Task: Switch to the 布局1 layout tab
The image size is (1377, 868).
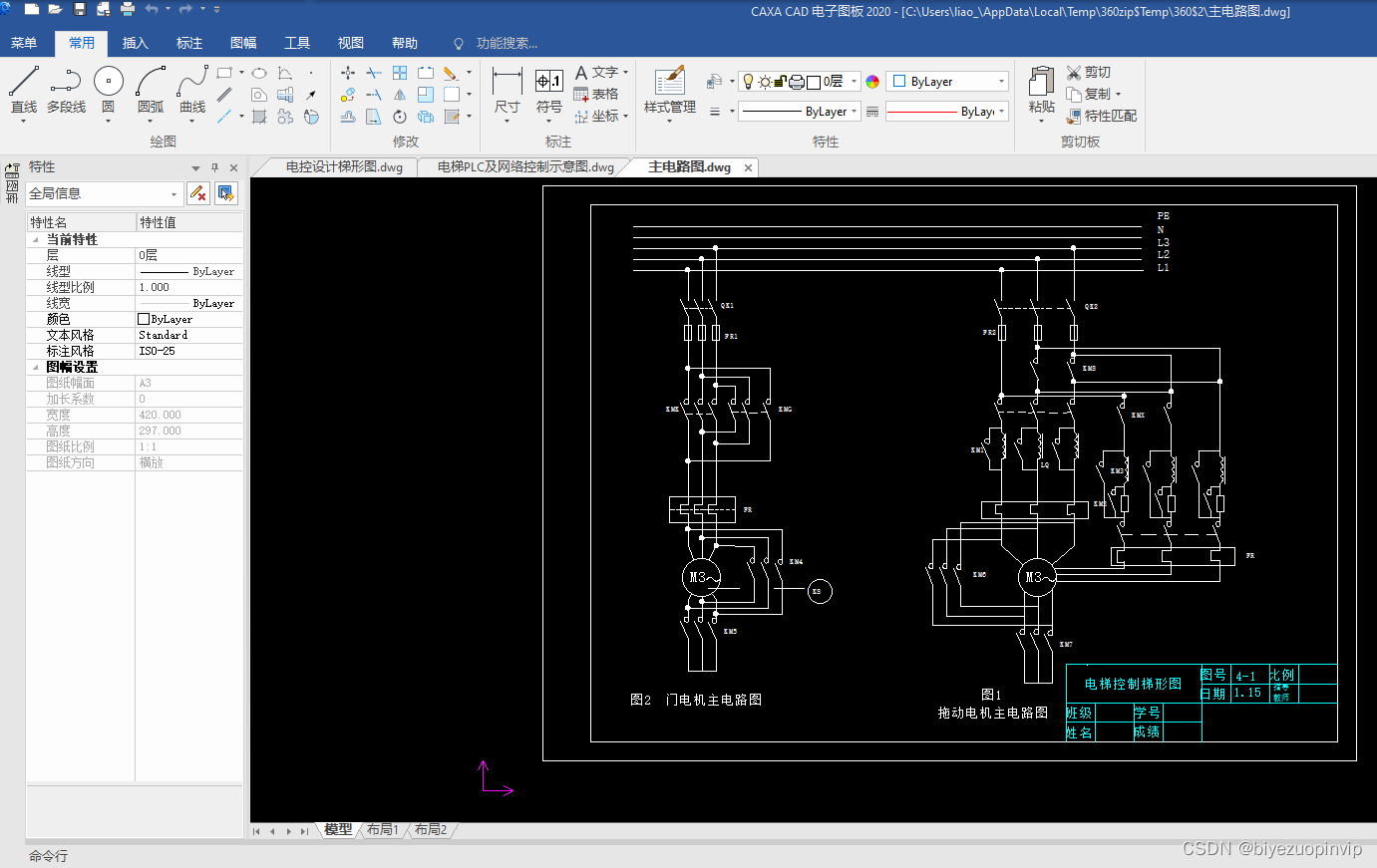Action: click(382, 829)
